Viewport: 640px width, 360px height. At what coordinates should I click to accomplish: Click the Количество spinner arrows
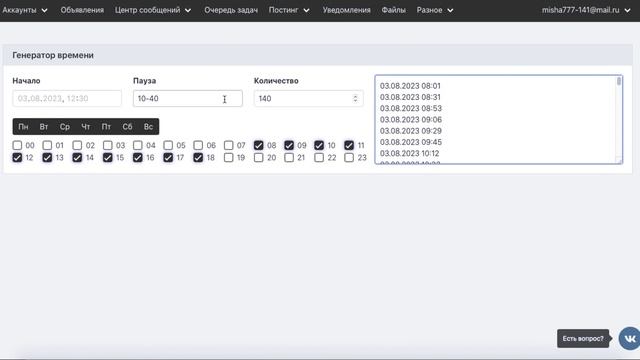(355, 98)
